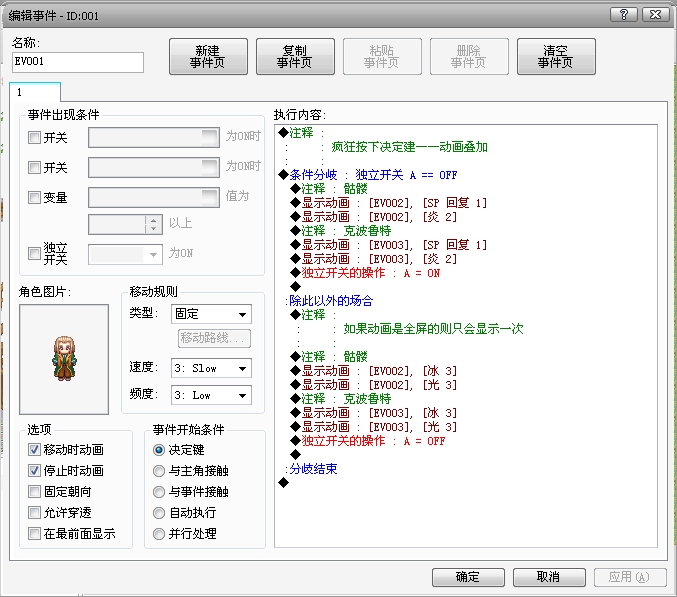Select the 决定键 trigger radio button
Screen dimensions: 677x597
point(159,450)
